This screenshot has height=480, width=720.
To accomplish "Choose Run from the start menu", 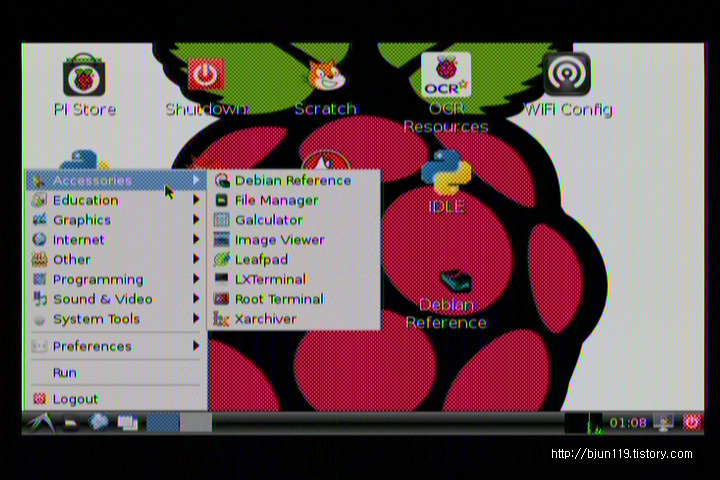I will (117, 373).
